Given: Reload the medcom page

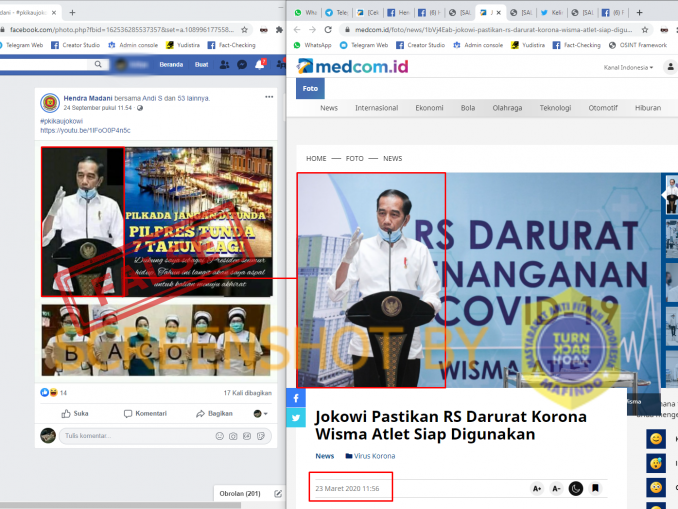Looking at the screenshot, I should [328, 29].
